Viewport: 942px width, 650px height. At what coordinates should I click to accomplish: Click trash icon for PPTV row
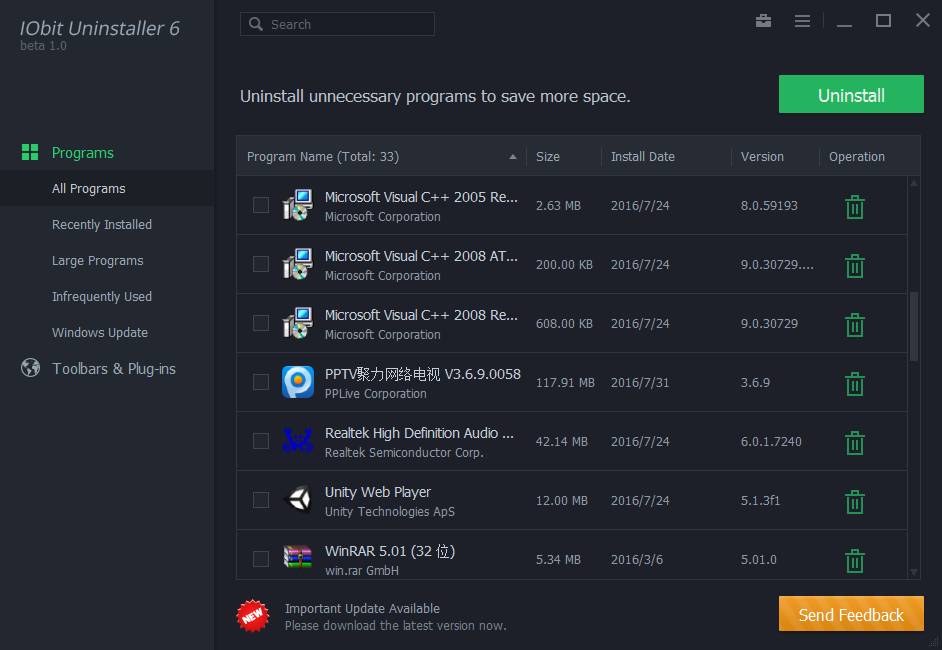pos(855,384)
